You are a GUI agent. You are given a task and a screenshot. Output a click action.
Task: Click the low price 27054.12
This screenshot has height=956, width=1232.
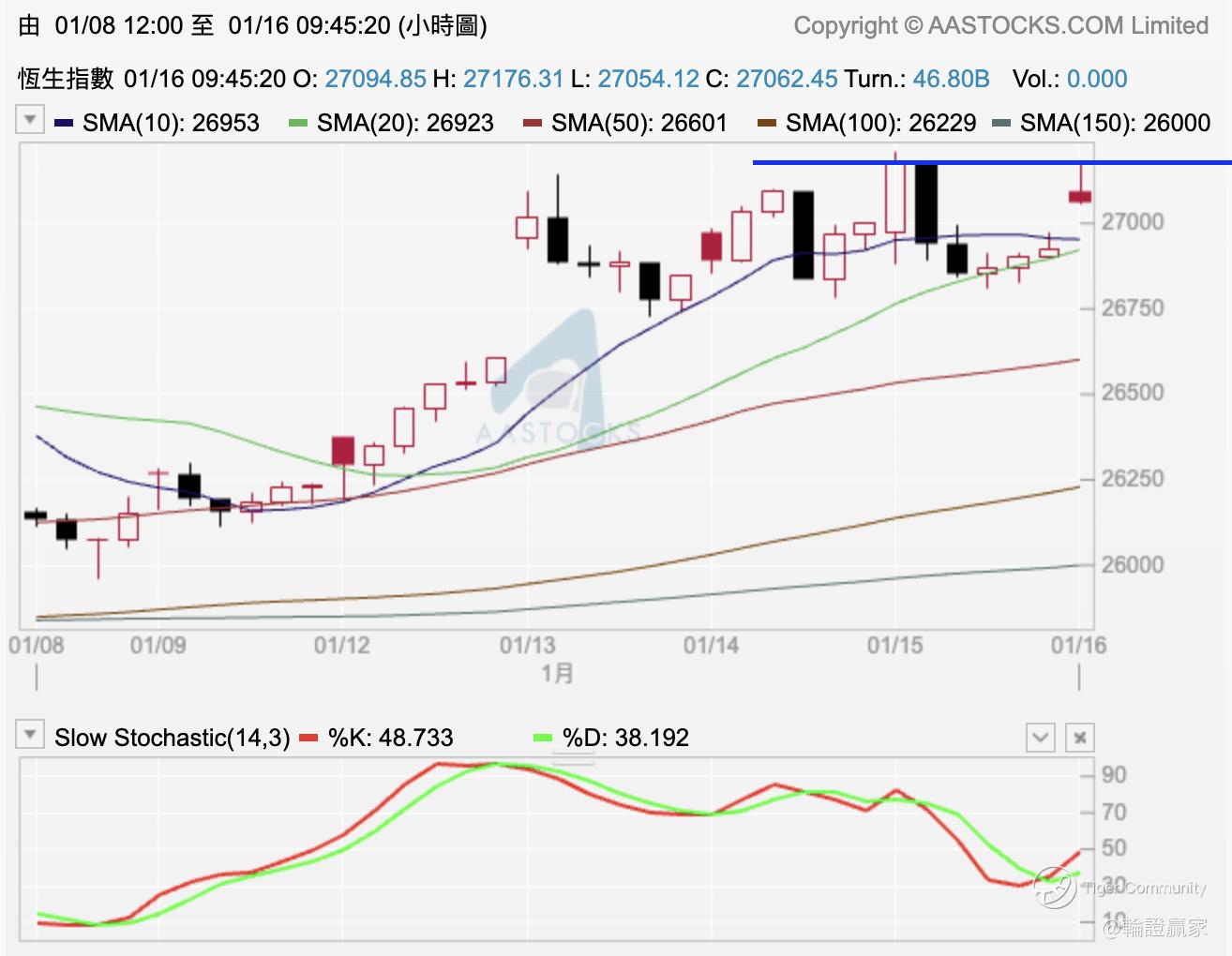pyautogui.click(x=649, y=78)
